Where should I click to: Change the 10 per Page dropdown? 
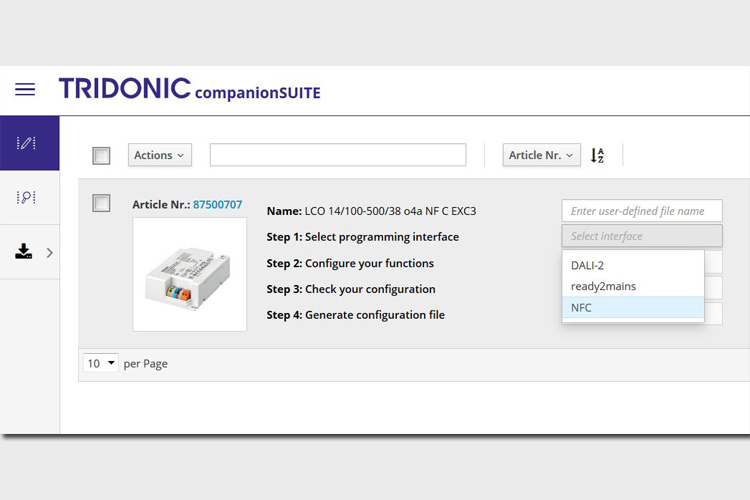tap(100, 364)
